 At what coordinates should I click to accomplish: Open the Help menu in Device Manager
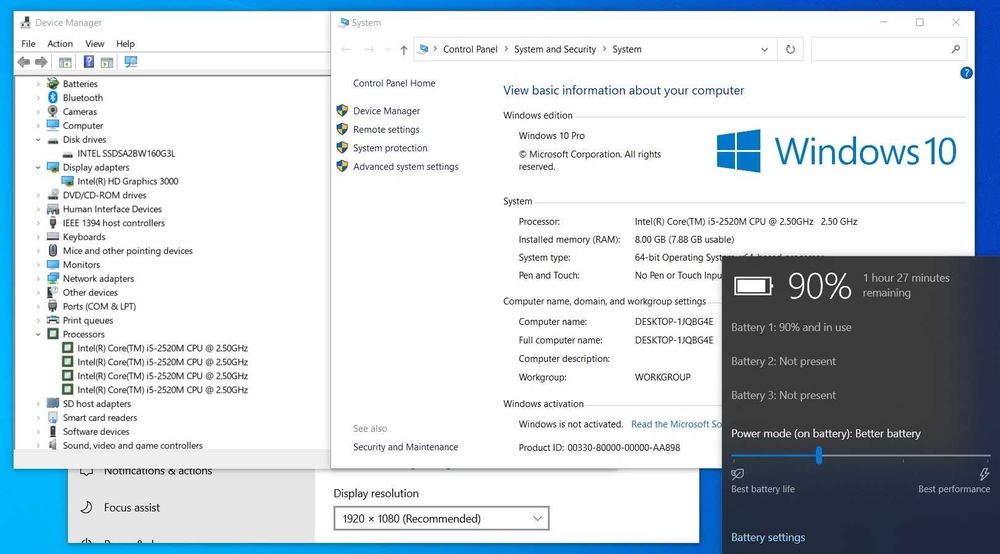click(x=125, y=43)
